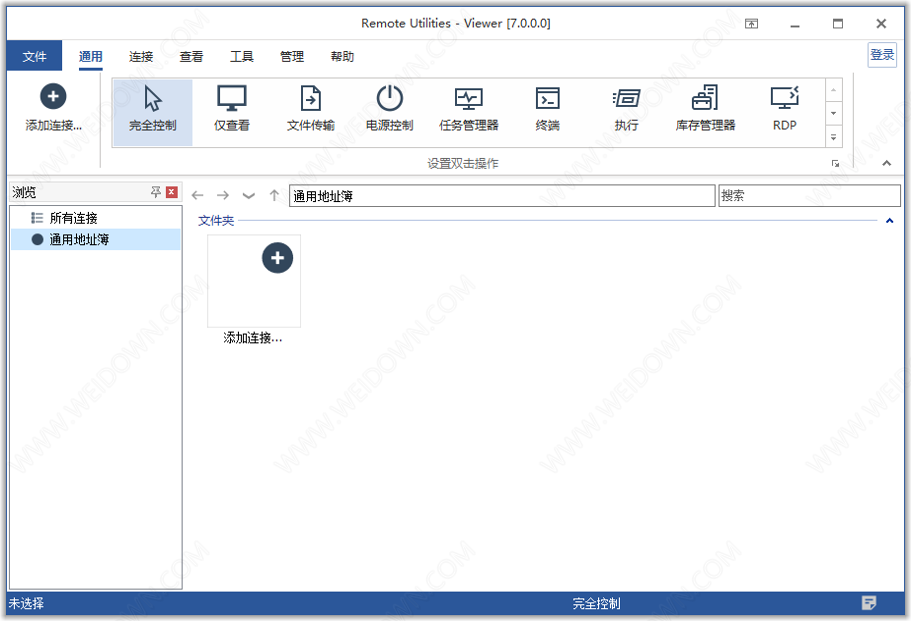911x621 pixels.
Task: Go forward with the right arrow
Action: [223, 196]
